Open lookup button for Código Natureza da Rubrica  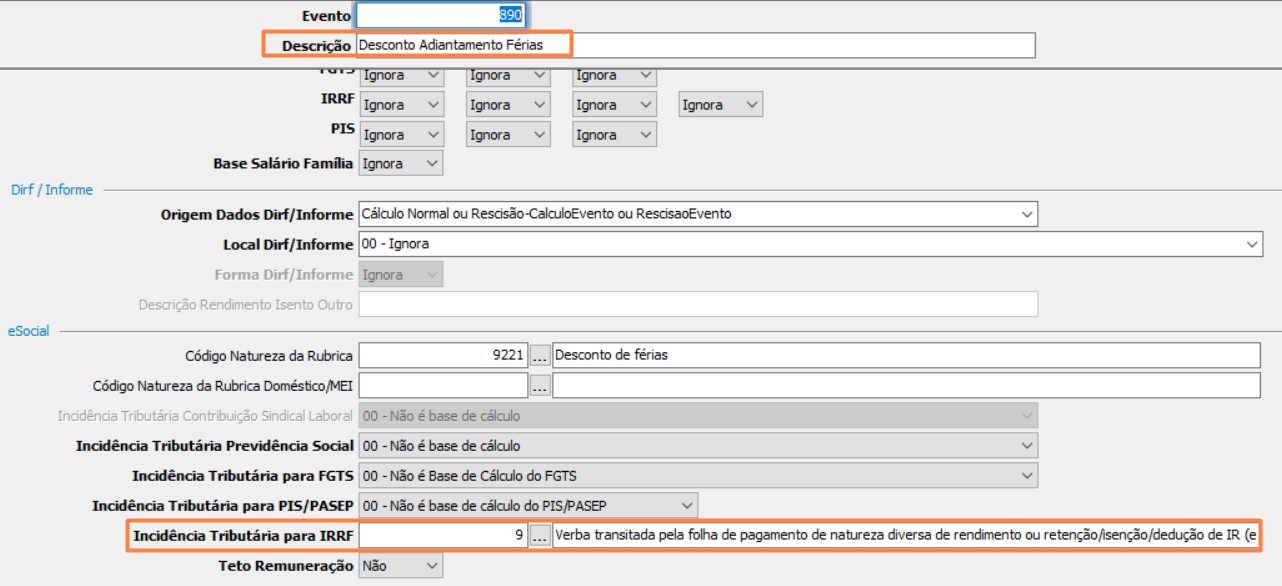[540, 355]
